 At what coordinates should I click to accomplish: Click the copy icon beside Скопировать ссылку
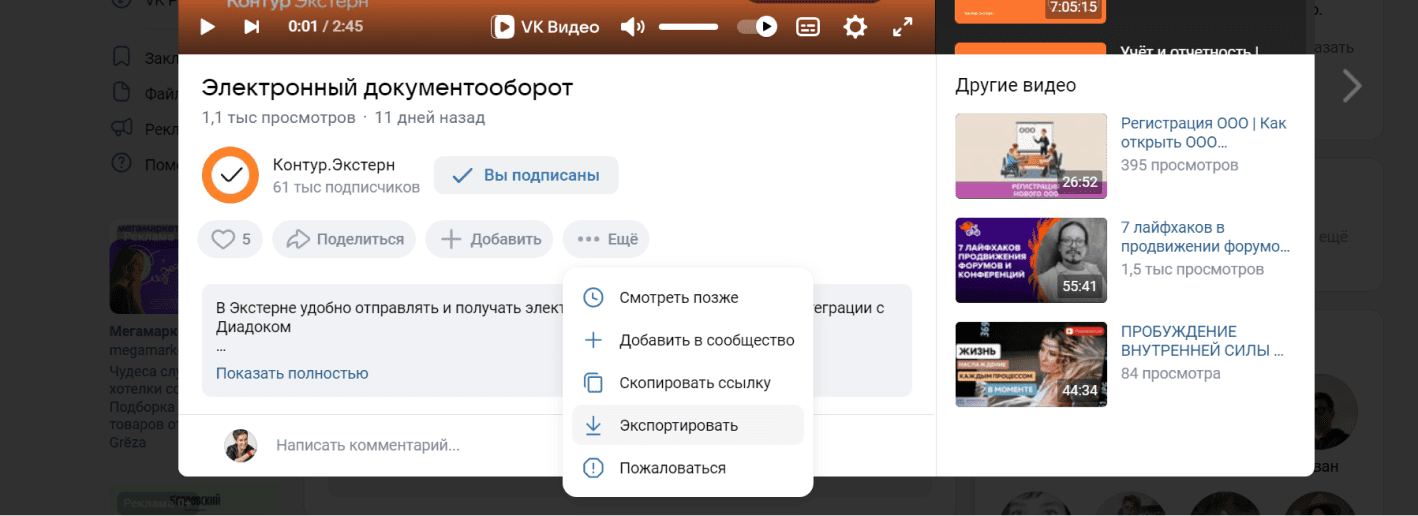pos(593,383)
